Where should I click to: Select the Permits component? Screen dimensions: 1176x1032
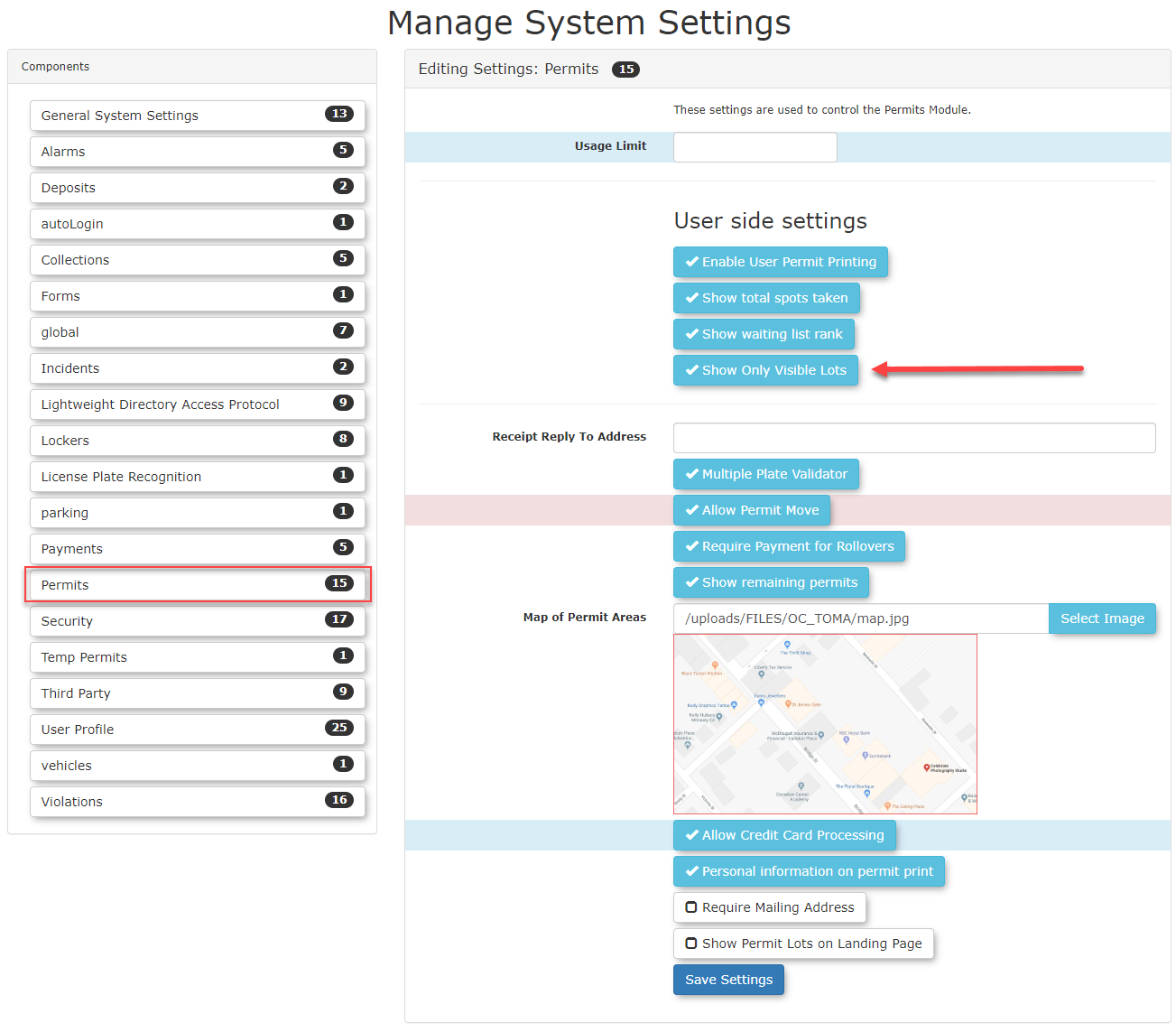pyautogui.click(x=198, y=585)
